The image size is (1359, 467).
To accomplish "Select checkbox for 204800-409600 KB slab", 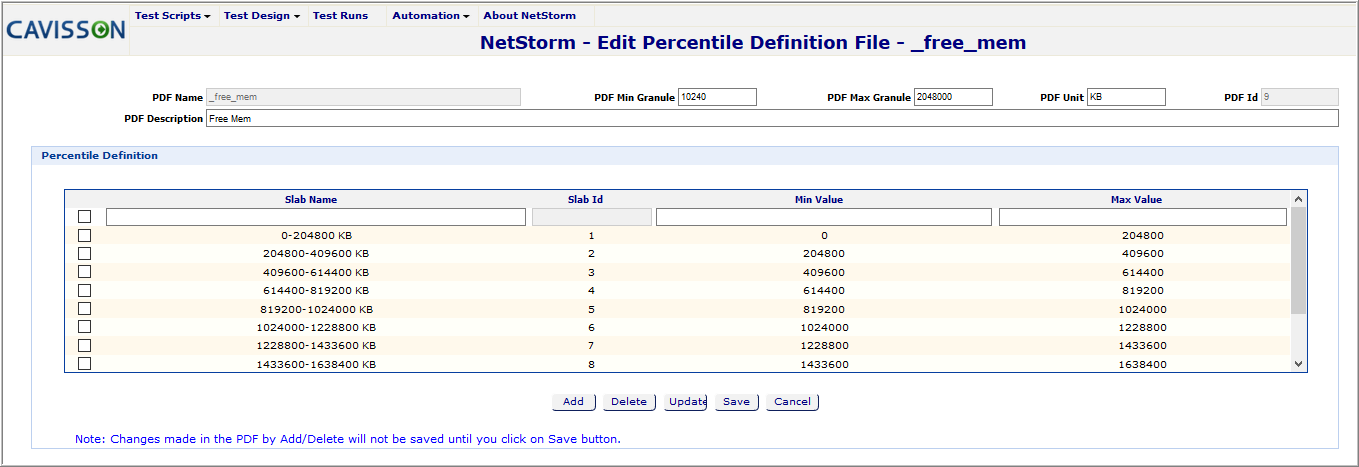I will [84, 253].
